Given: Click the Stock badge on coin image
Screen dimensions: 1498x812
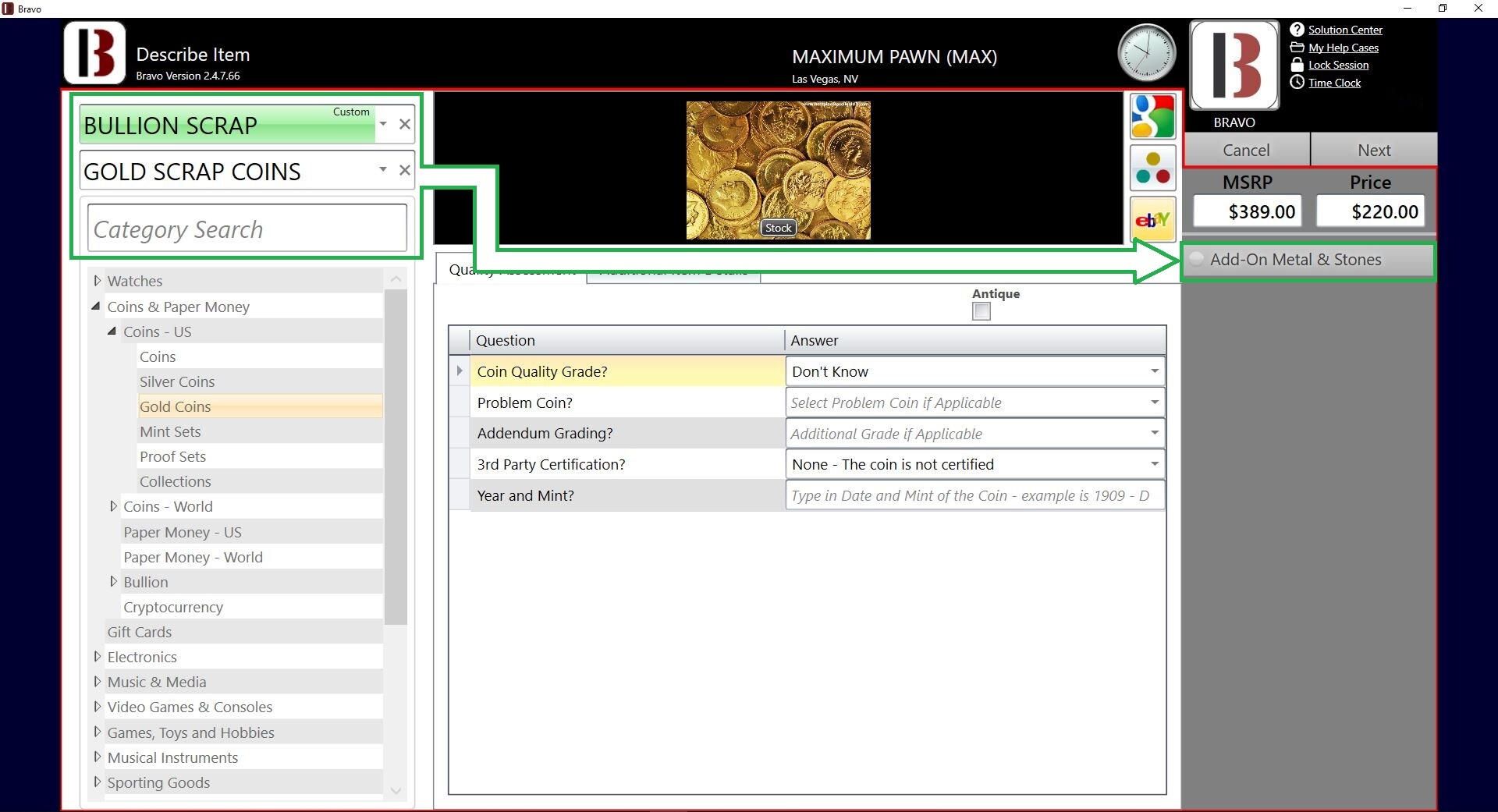Looking at the screenshot, I should pyautogui.click(x=778, y=228).
